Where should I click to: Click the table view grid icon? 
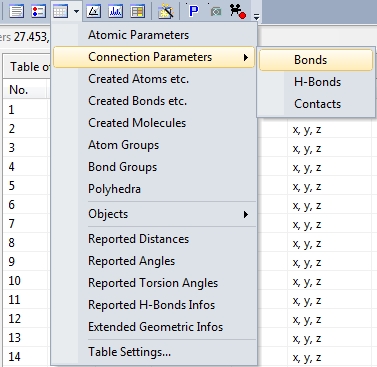pos(60,11)
